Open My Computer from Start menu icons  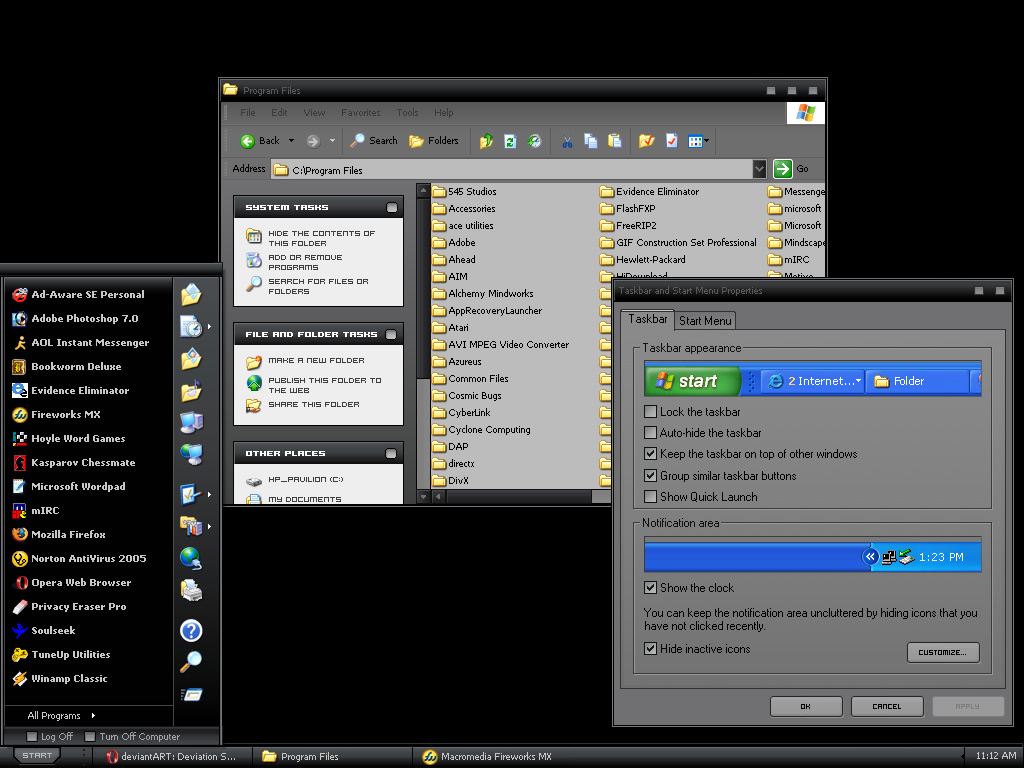click(x=191, y=422)
